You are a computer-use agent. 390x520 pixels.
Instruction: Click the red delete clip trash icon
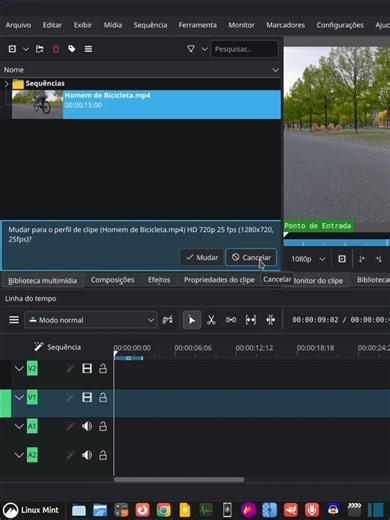(56, 49)
